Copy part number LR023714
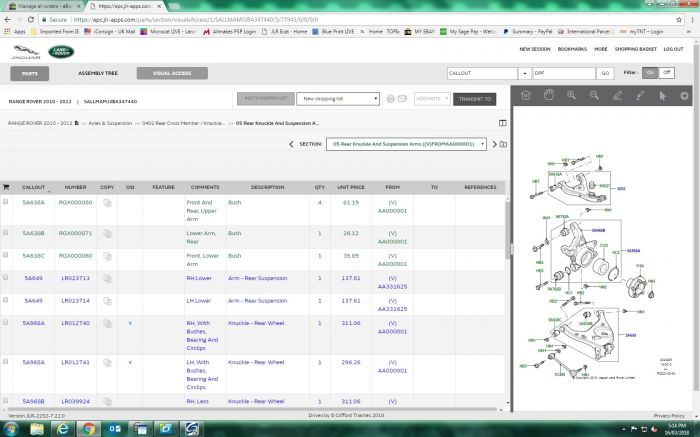The height and width of the screenshot is (437, 700). [x=107, y=301]
